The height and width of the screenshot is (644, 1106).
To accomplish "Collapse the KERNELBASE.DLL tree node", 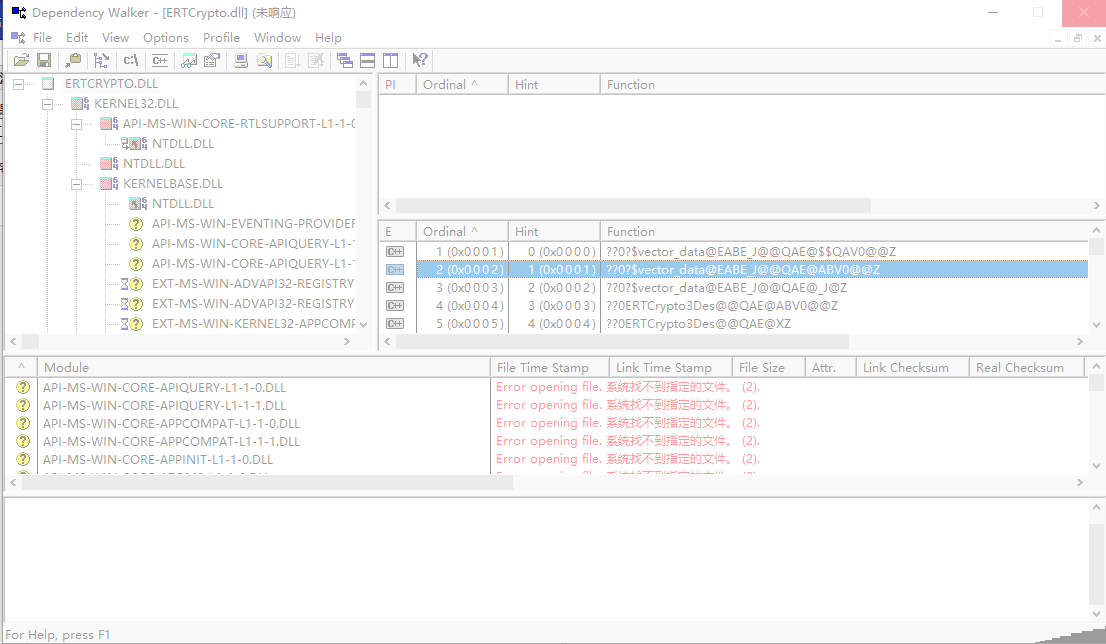I will (76, 184).
